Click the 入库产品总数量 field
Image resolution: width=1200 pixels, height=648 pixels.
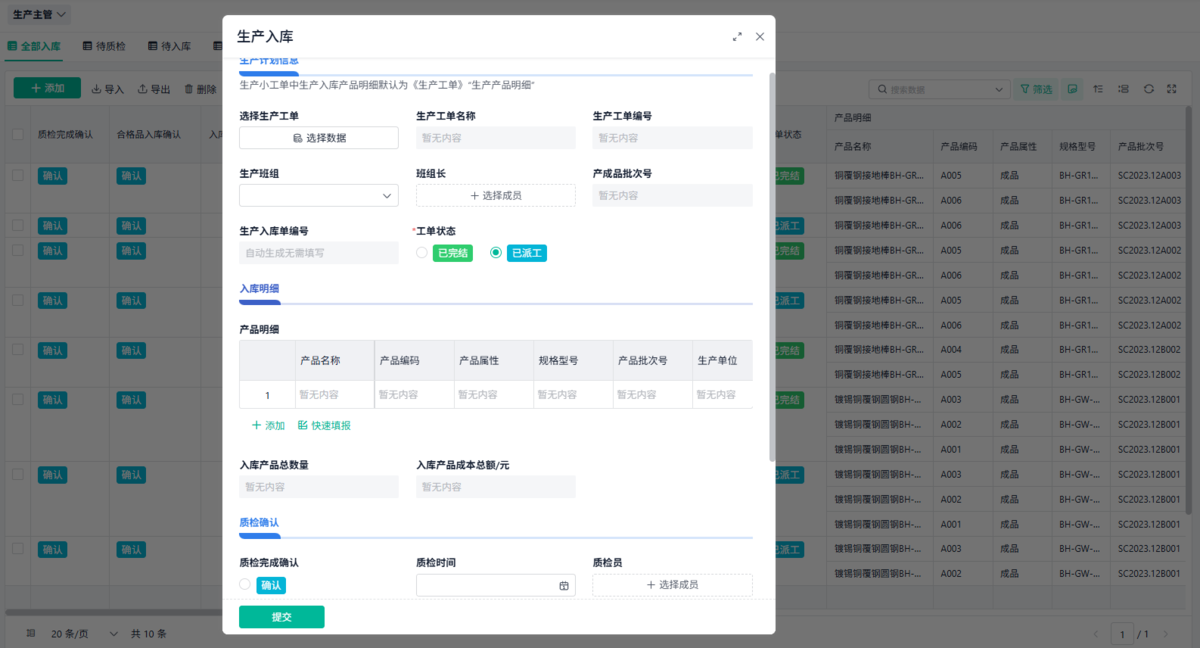[319, 487]
